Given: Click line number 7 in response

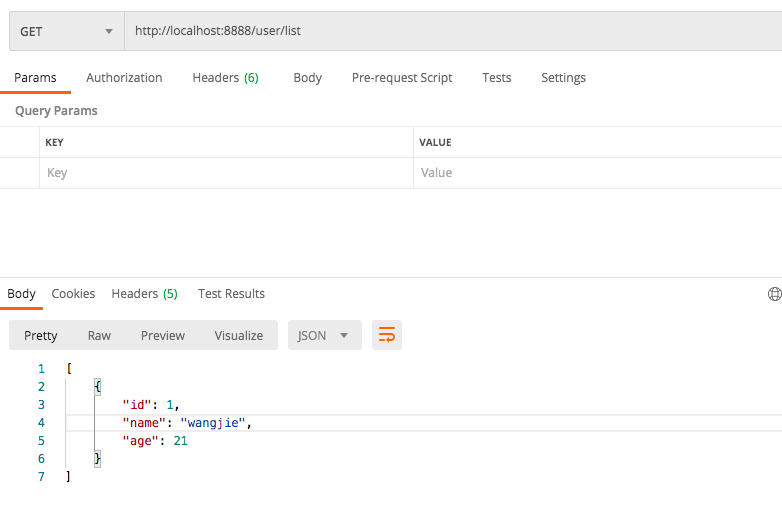Looking at the screenshot, I should click(x=41, y=477).
